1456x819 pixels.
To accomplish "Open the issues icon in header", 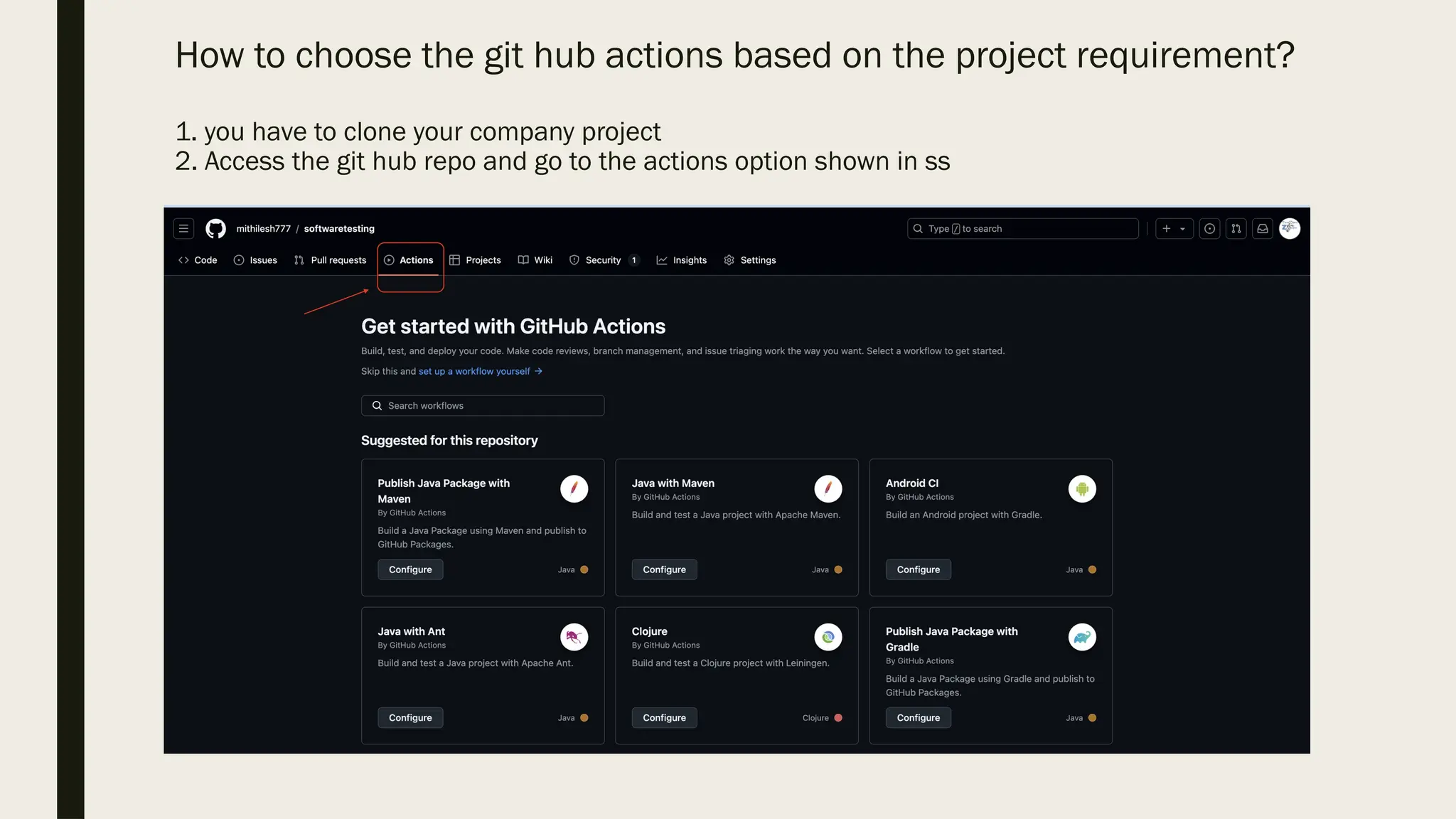I will pyautogui.click(x=1209, y=228).
